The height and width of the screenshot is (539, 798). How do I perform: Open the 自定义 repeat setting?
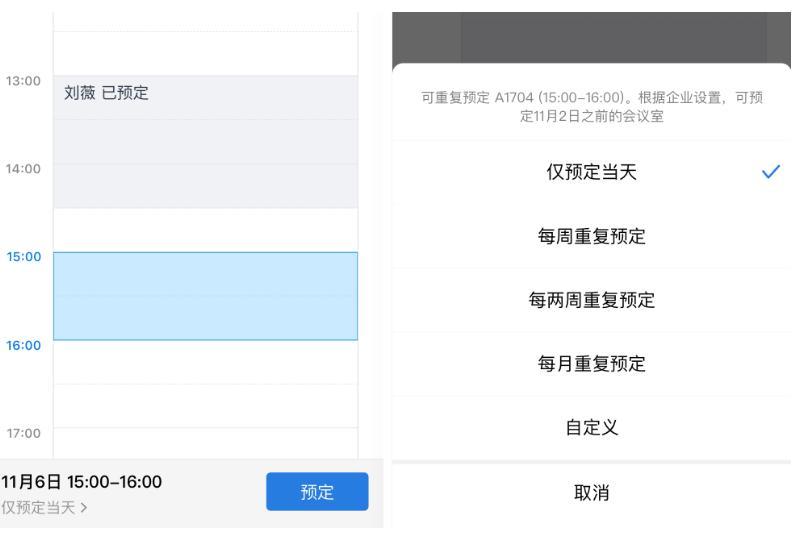tap(591, 428)
